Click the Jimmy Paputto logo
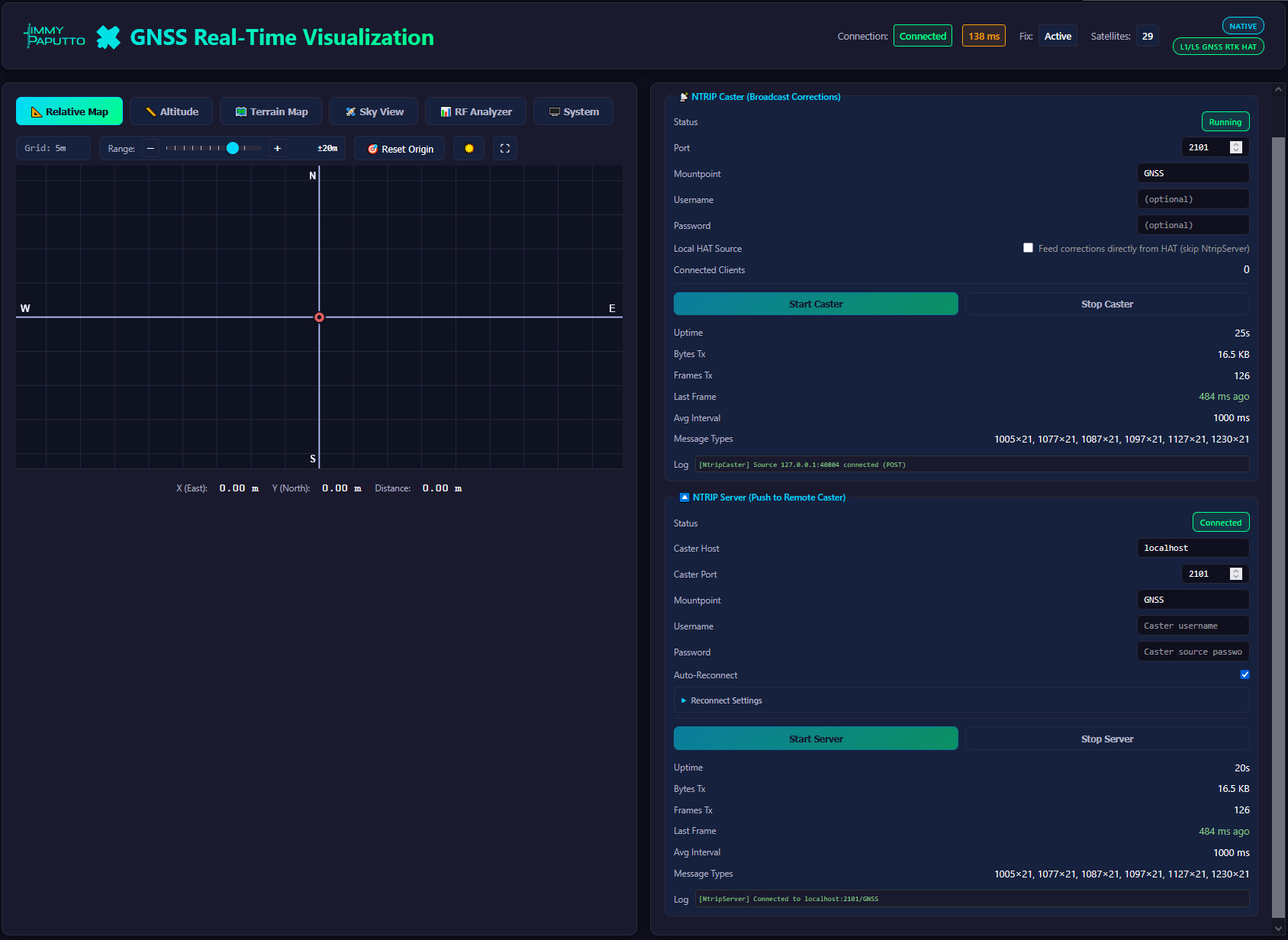 tap(55, 36)
